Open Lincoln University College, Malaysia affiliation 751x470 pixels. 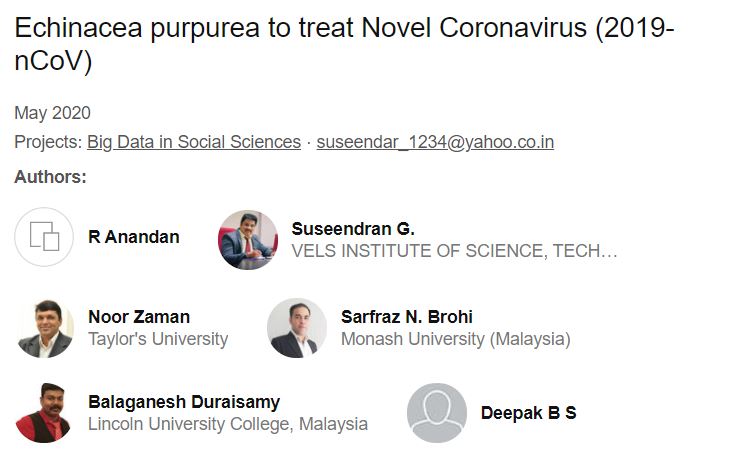228,424
